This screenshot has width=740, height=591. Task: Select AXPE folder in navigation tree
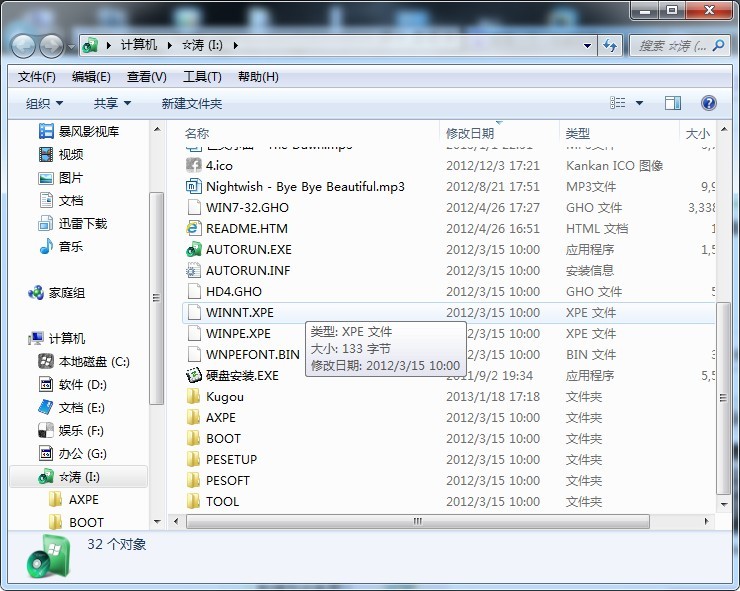click(x=74, y=499)
